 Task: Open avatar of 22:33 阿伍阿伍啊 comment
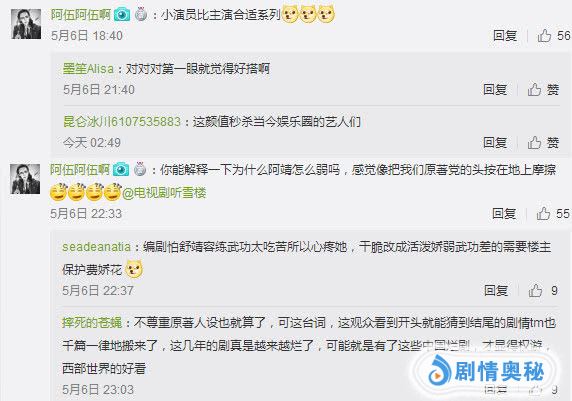coord(25,179)
